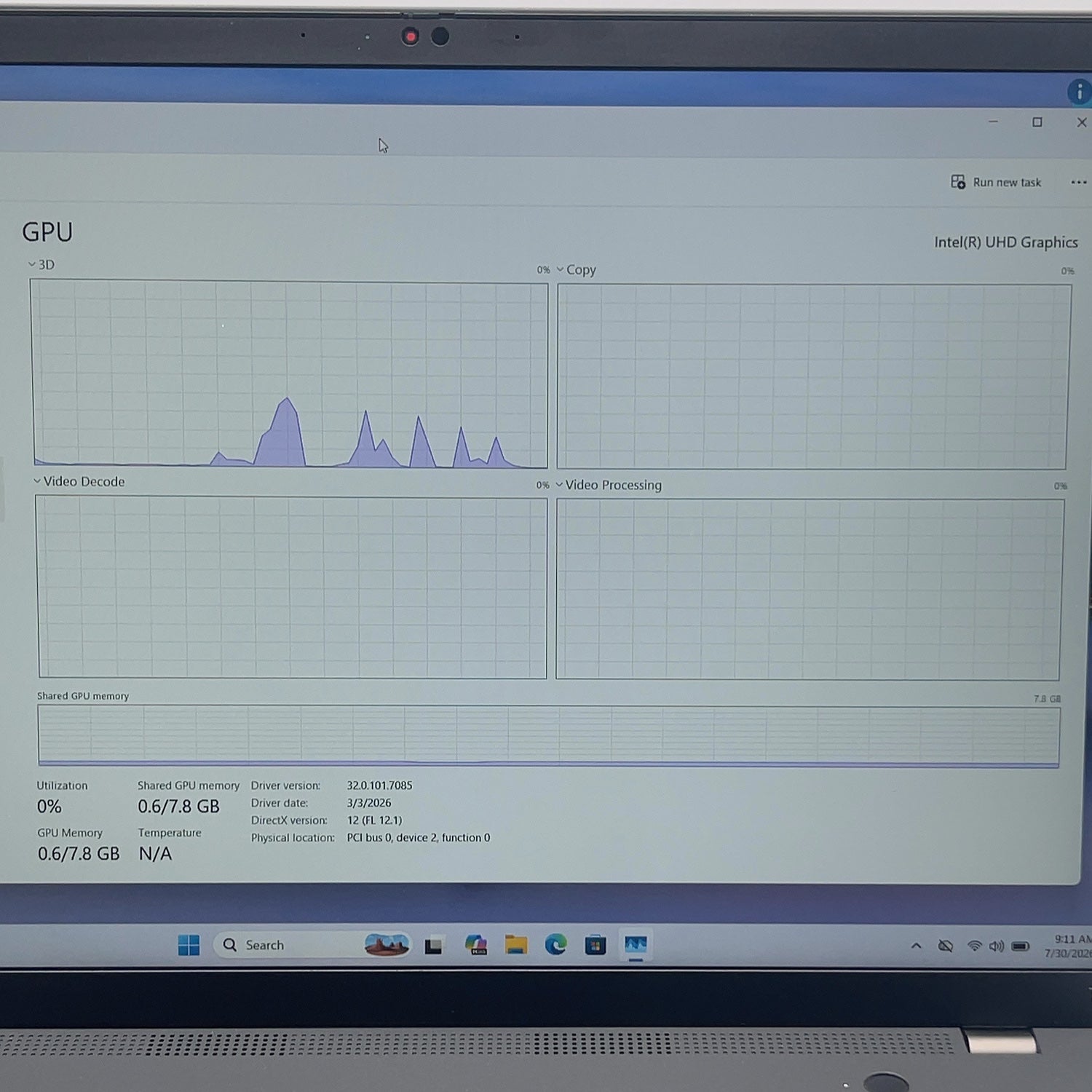The width and height of the screenshot is (1092, 1092).
Task: Click the Video Processing graph
Action: tap(809, 589)
